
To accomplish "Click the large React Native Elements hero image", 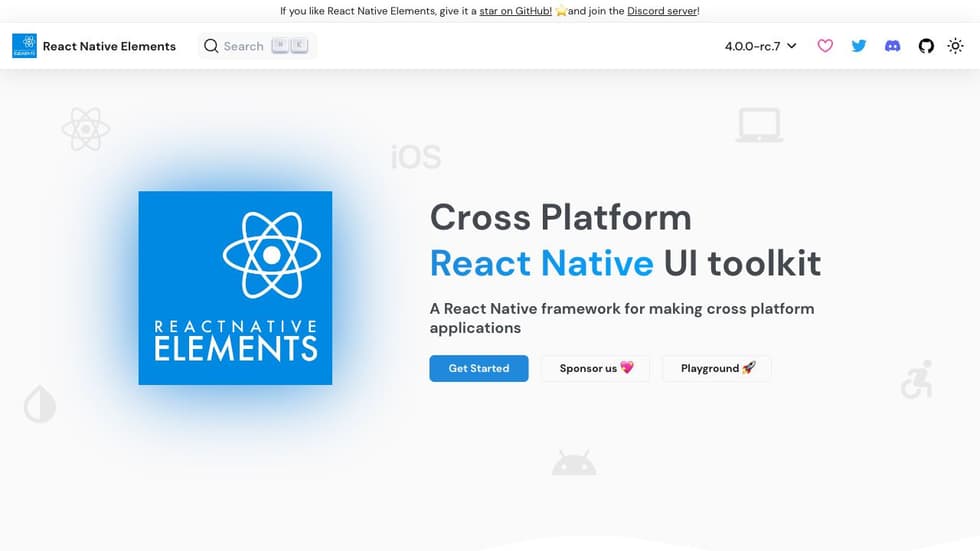I will click(x=235, y=288).
